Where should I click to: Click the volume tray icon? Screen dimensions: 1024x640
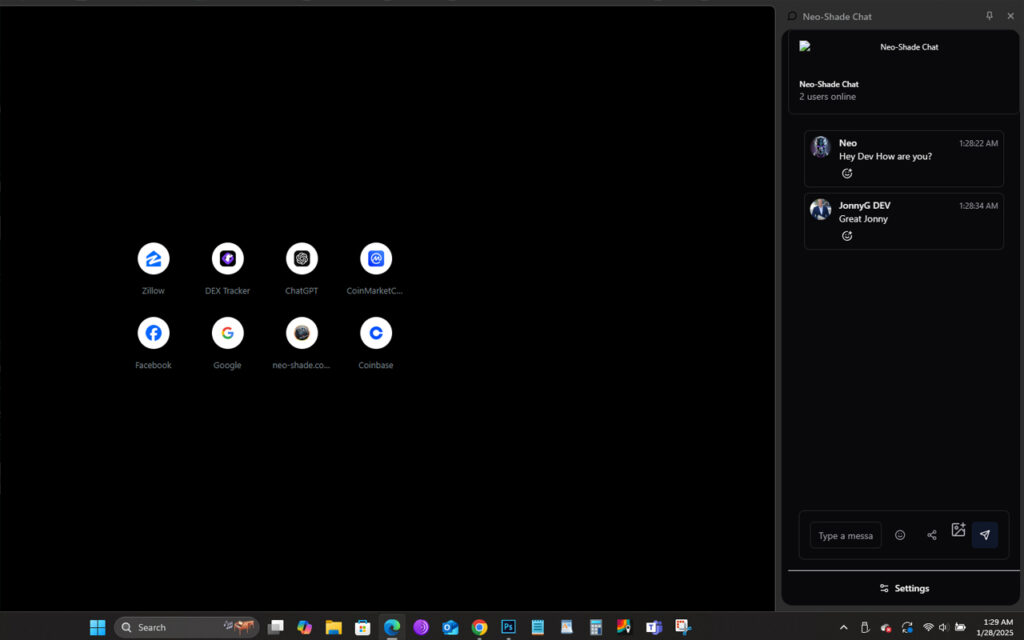[944, 628]
